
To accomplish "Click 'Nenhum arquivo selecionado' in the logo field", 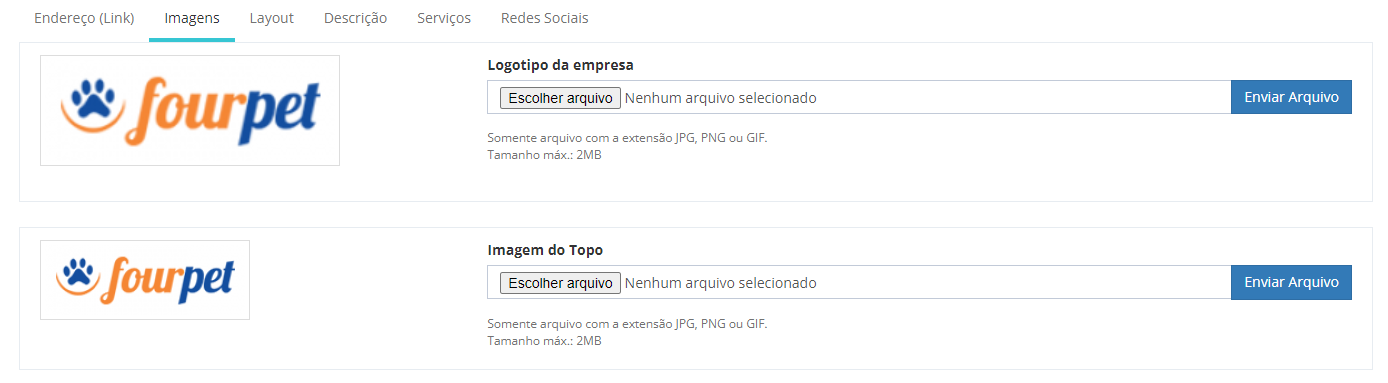I will tap(720, 98).
